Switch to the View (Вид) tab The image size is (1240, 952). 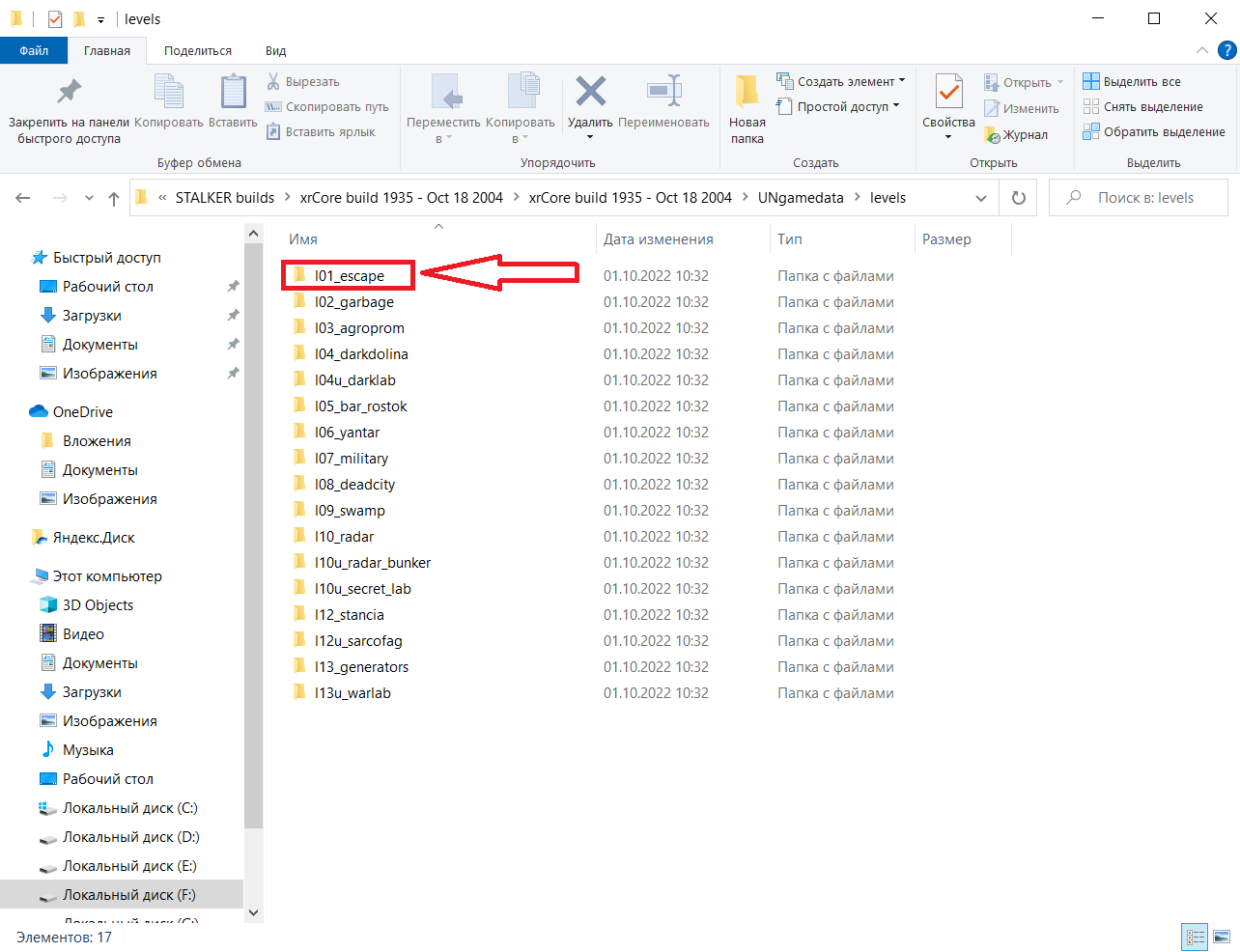276,51
